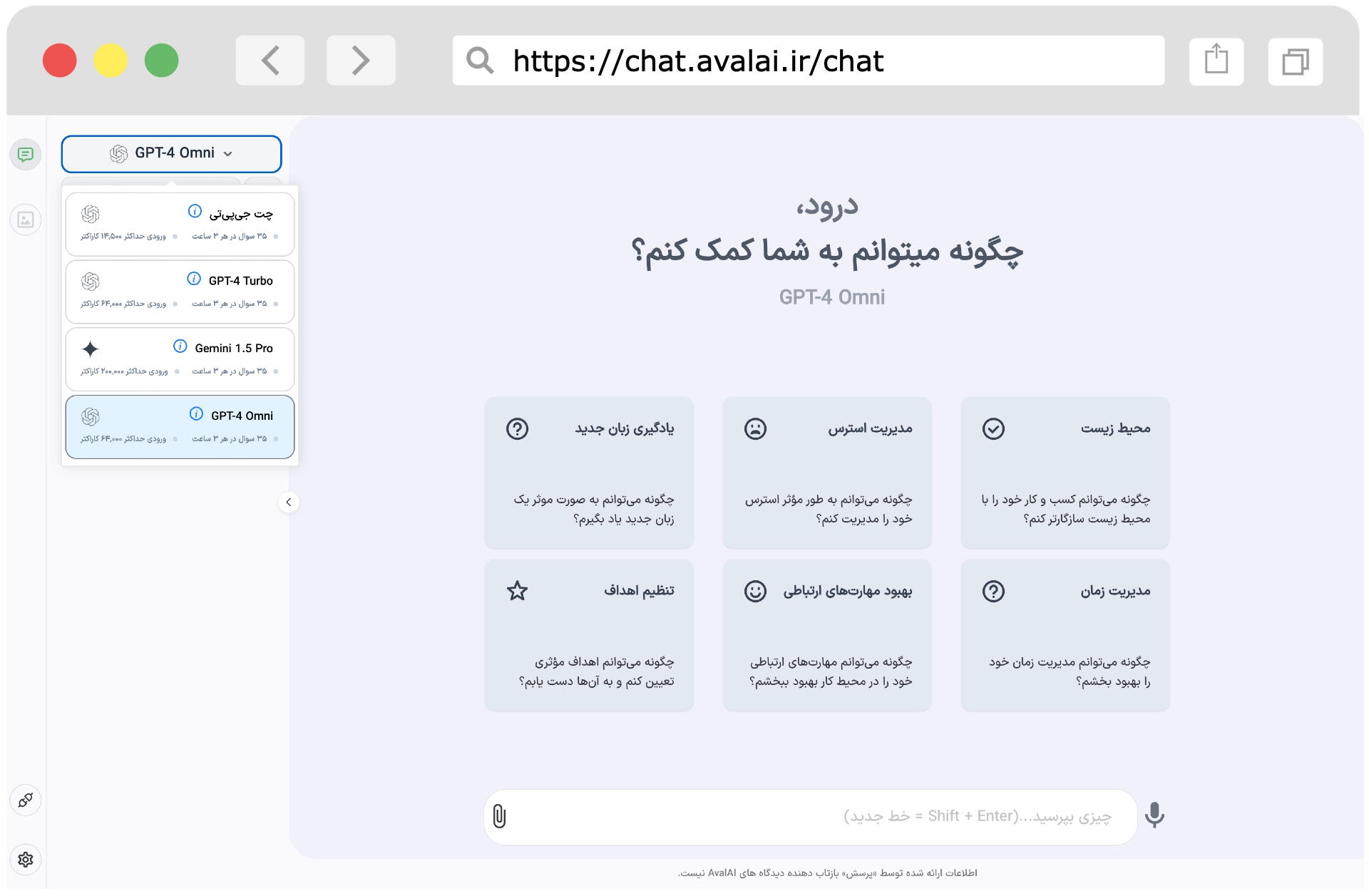Click OpenAI logo in GPT-4 Omni list row
This screenshot has height=896, width=1369.
[91, 417]
